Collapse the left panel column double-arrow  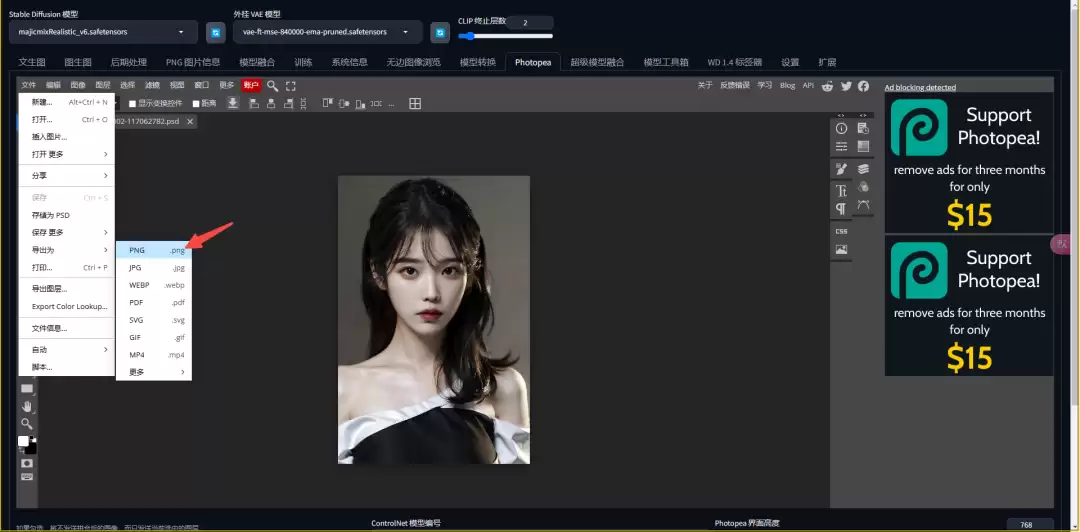pos(841,115)
